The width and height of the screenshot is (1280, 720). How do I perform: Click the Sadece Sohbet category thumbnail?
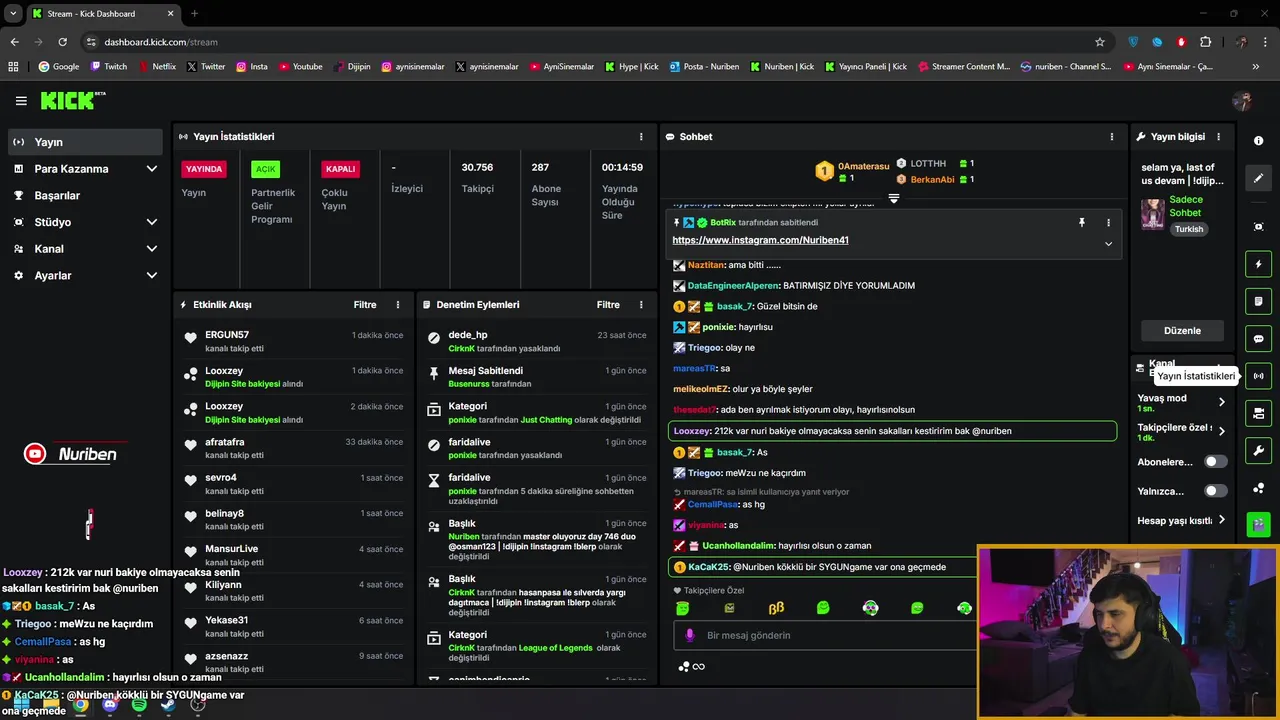click(x=1153, y=214)
